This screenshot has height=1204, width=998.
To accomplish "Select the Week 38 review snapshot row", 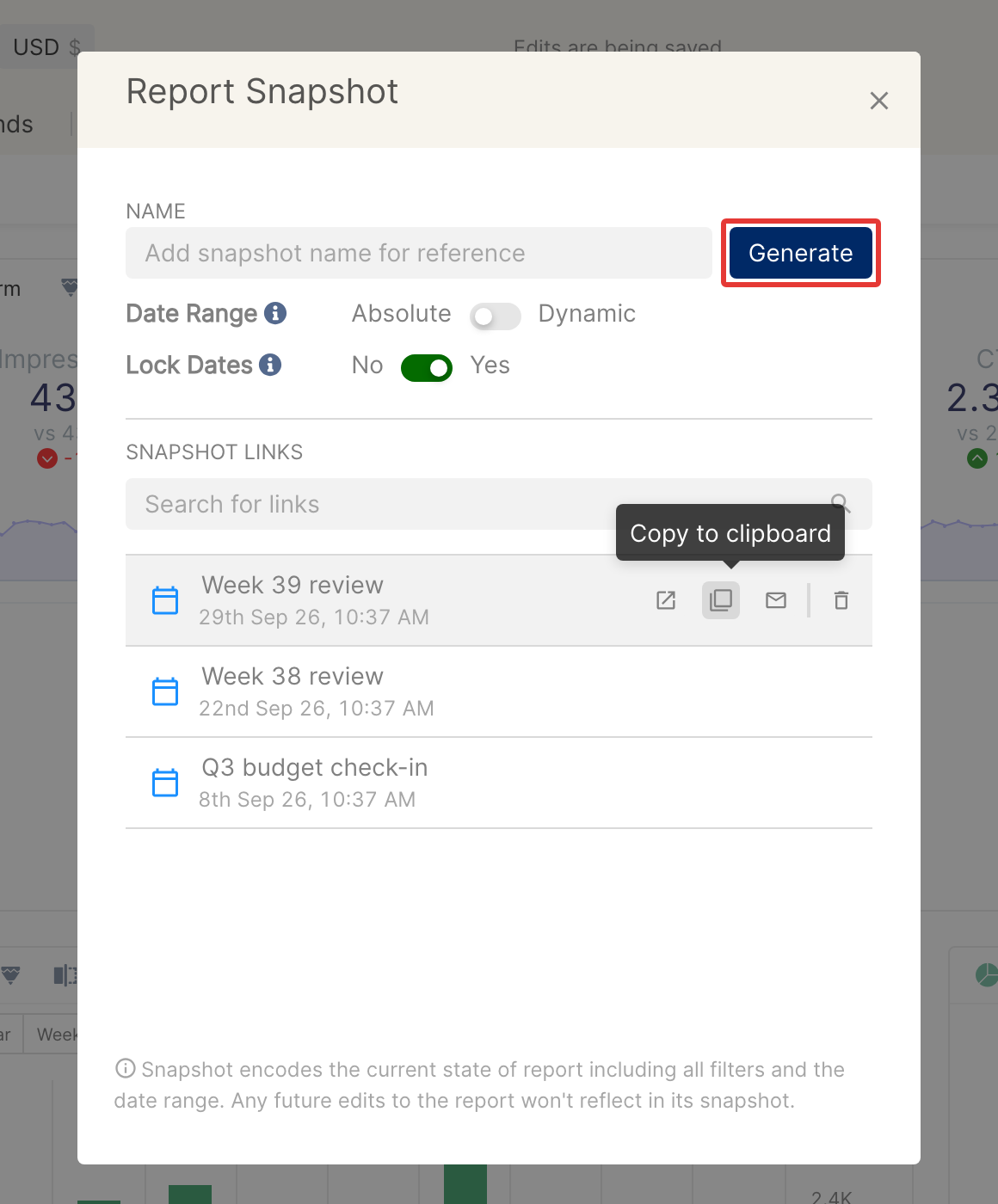I will tap(499, 691).
